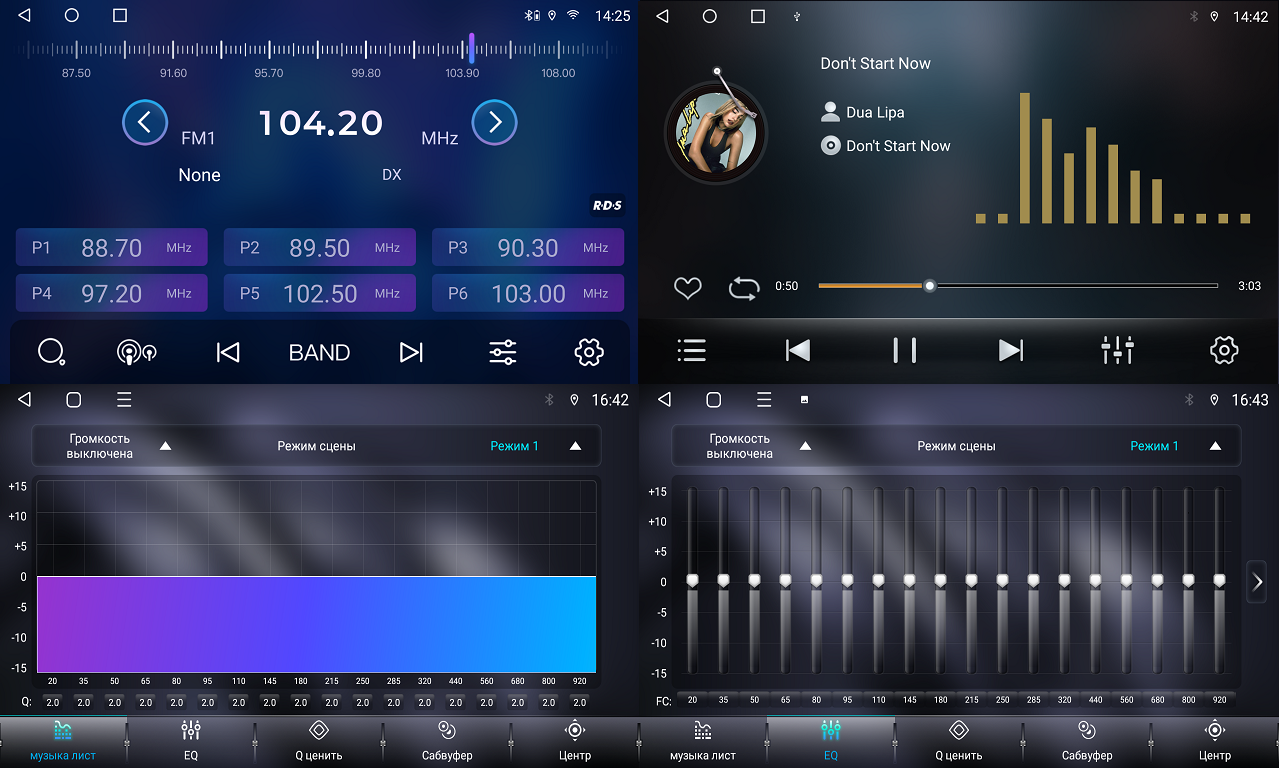Open the playlist icon in the music player
The height and width of the screenshot is (768, 1279).
[691, 350]
